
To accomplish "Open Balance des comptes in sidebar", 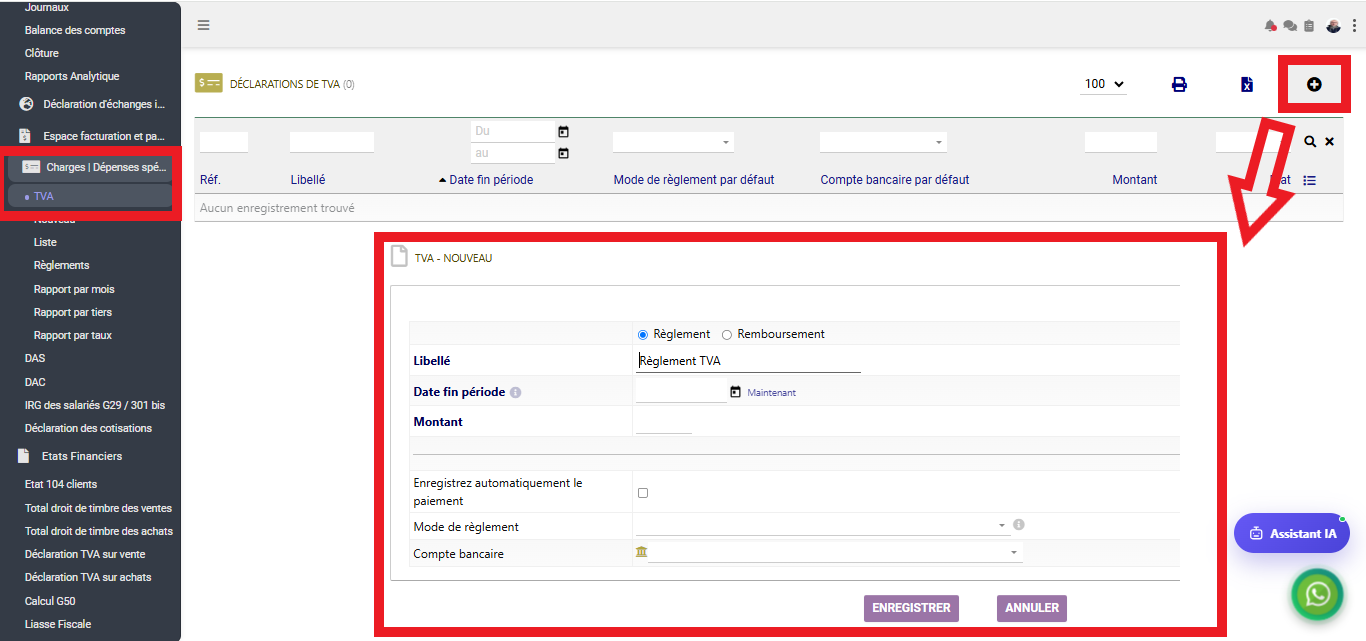I will click(75, 30).
